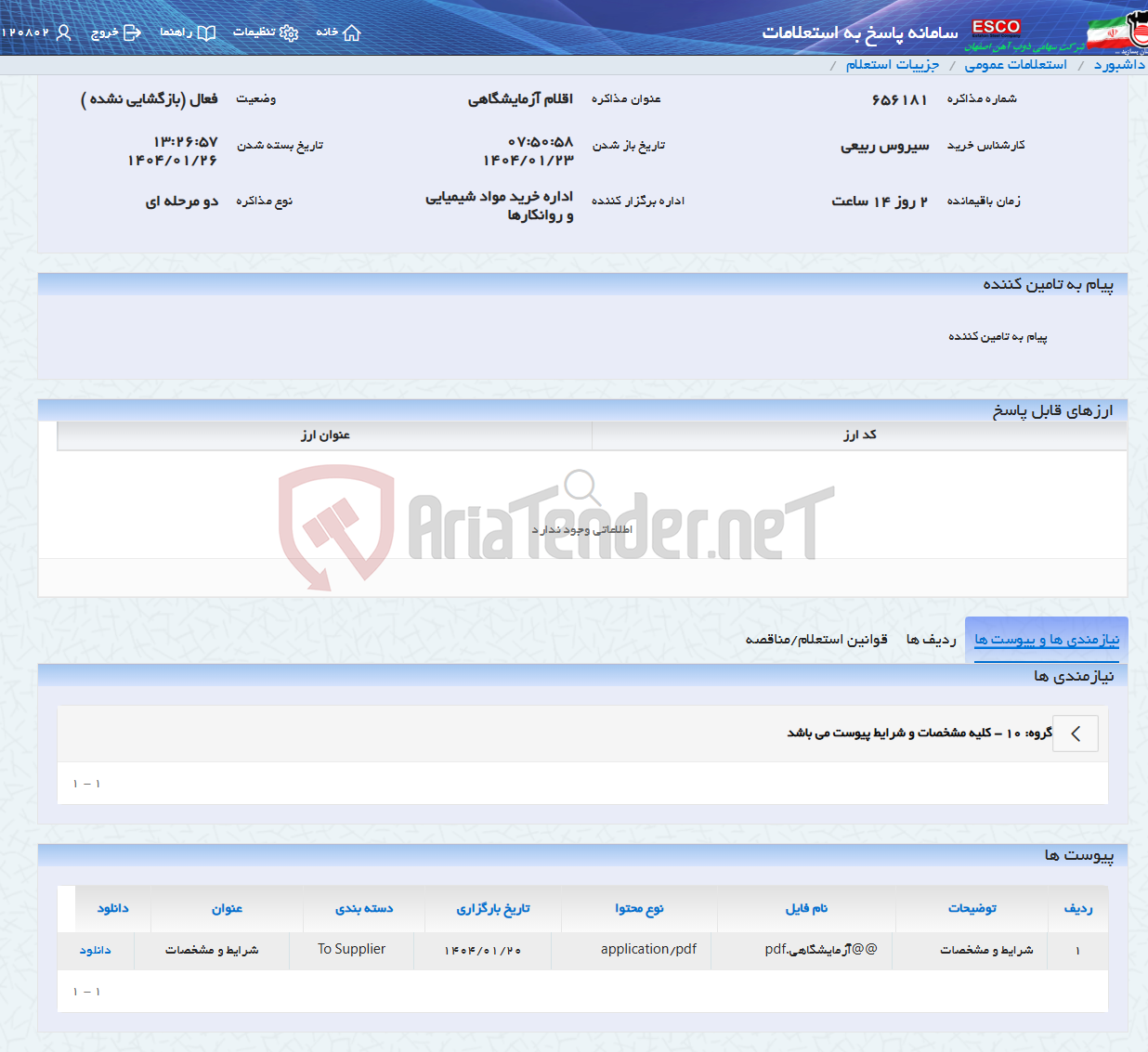Collapse group 10 requirements chevron
1148x1052 pixels.
pos(1076,734)
